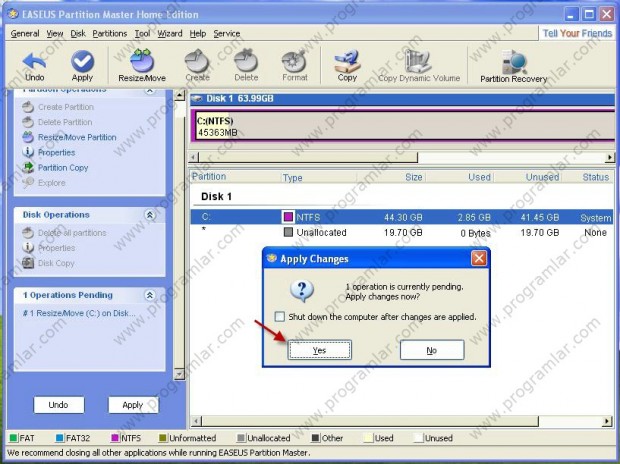Click Yes in Apply Changes dialog
The image size is (620, 464).
point(319,350)
